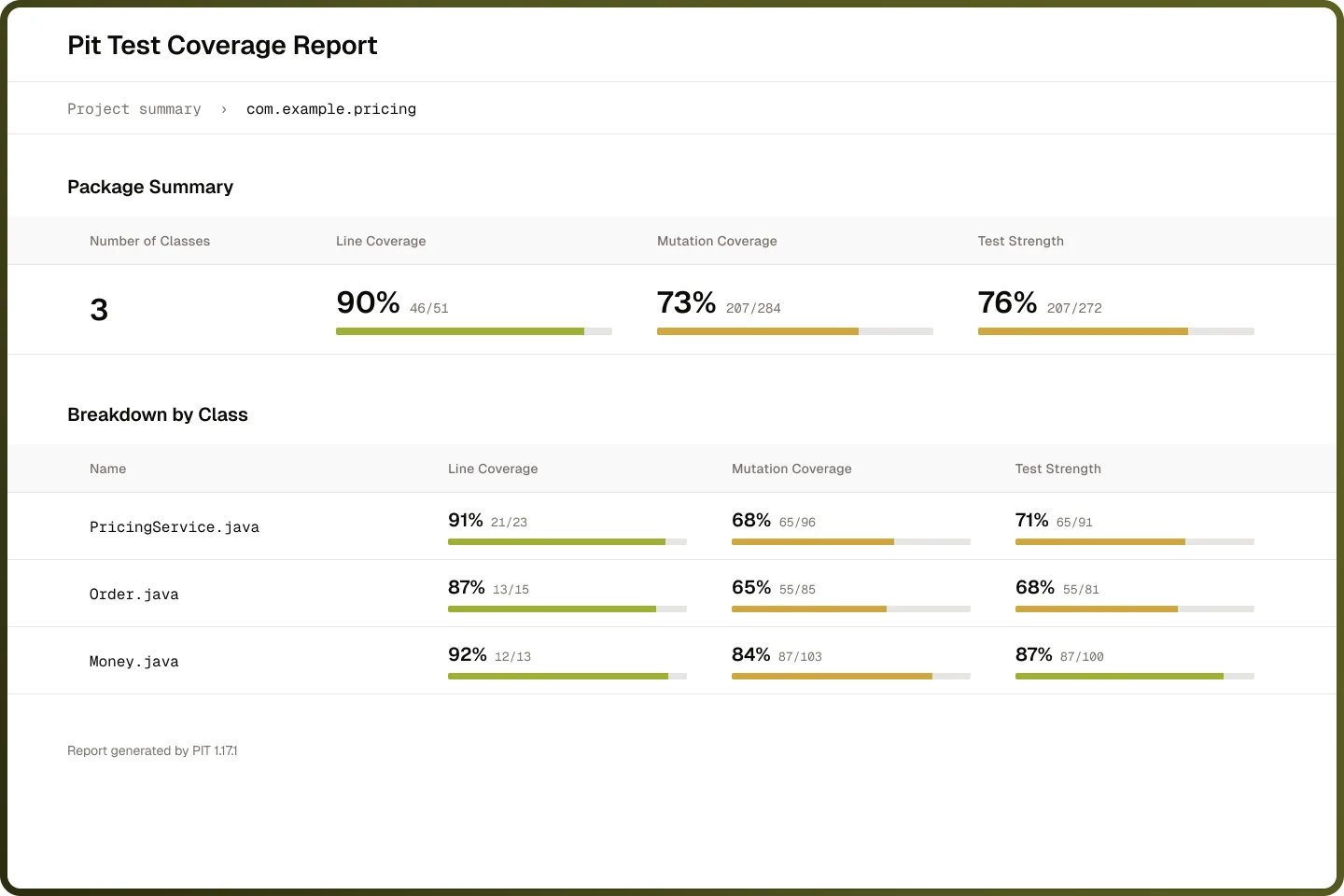Click Order.java 87% line coverage
The image size is (1344, 896).
pos(467,587)
